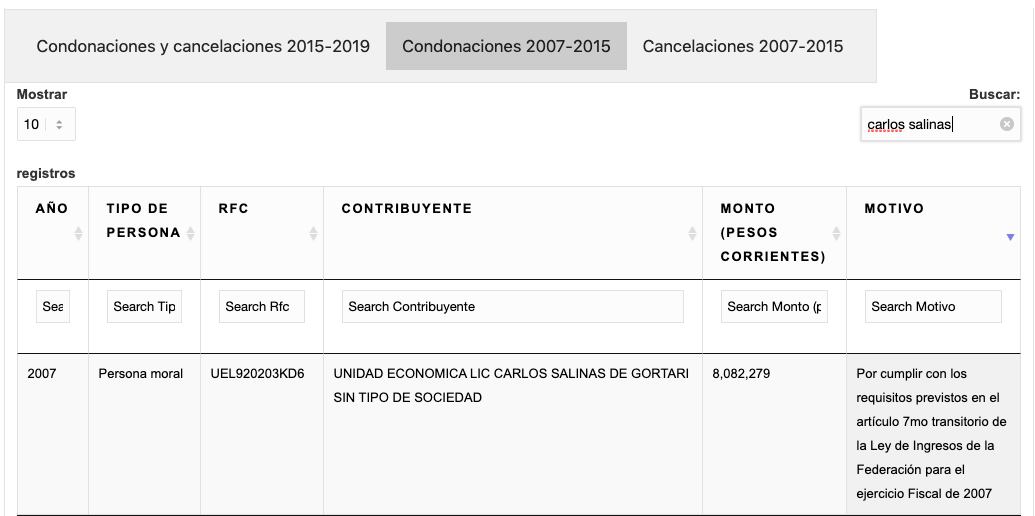Switch to Condonaciones 2007-2015 tab
The height and width of the screenshot is (516, 1035).
[506, 46]
